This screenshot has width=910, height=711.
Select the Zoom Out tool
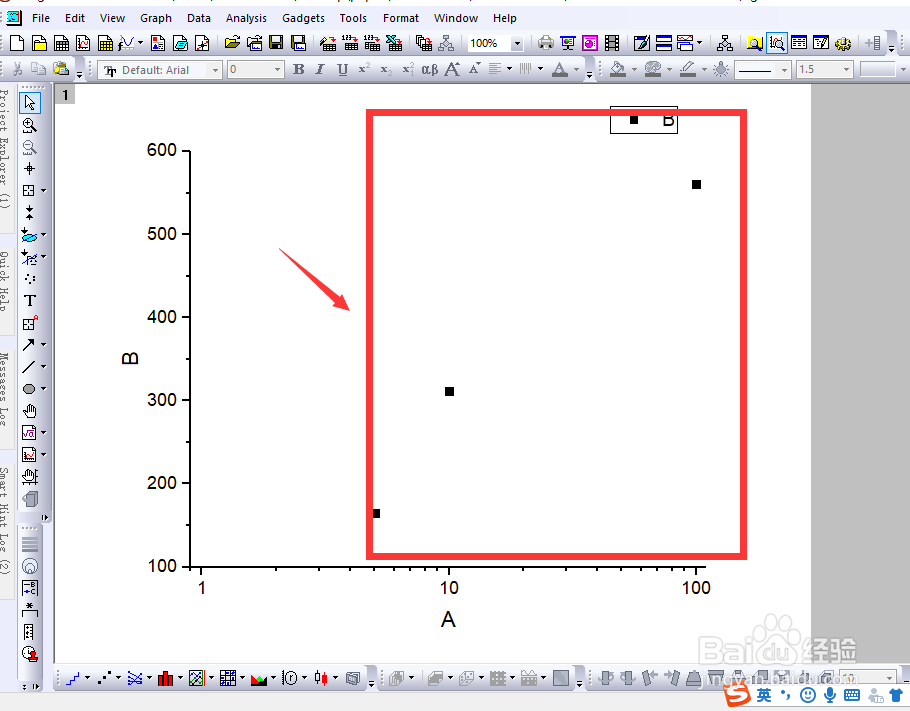(x=29, y=147)
